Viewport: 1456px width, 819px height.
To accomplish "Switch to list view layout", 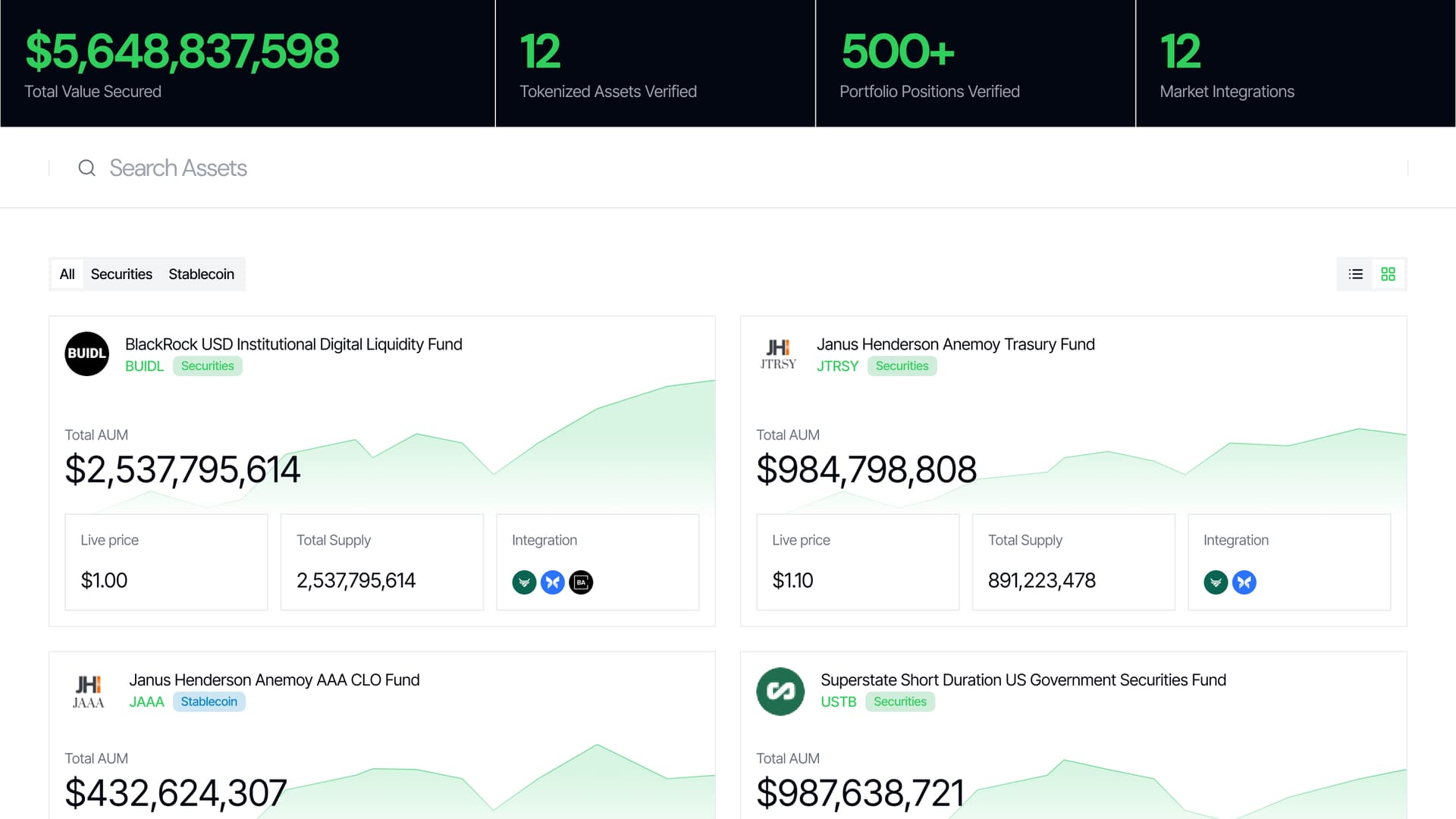I will coord(1356,274).
